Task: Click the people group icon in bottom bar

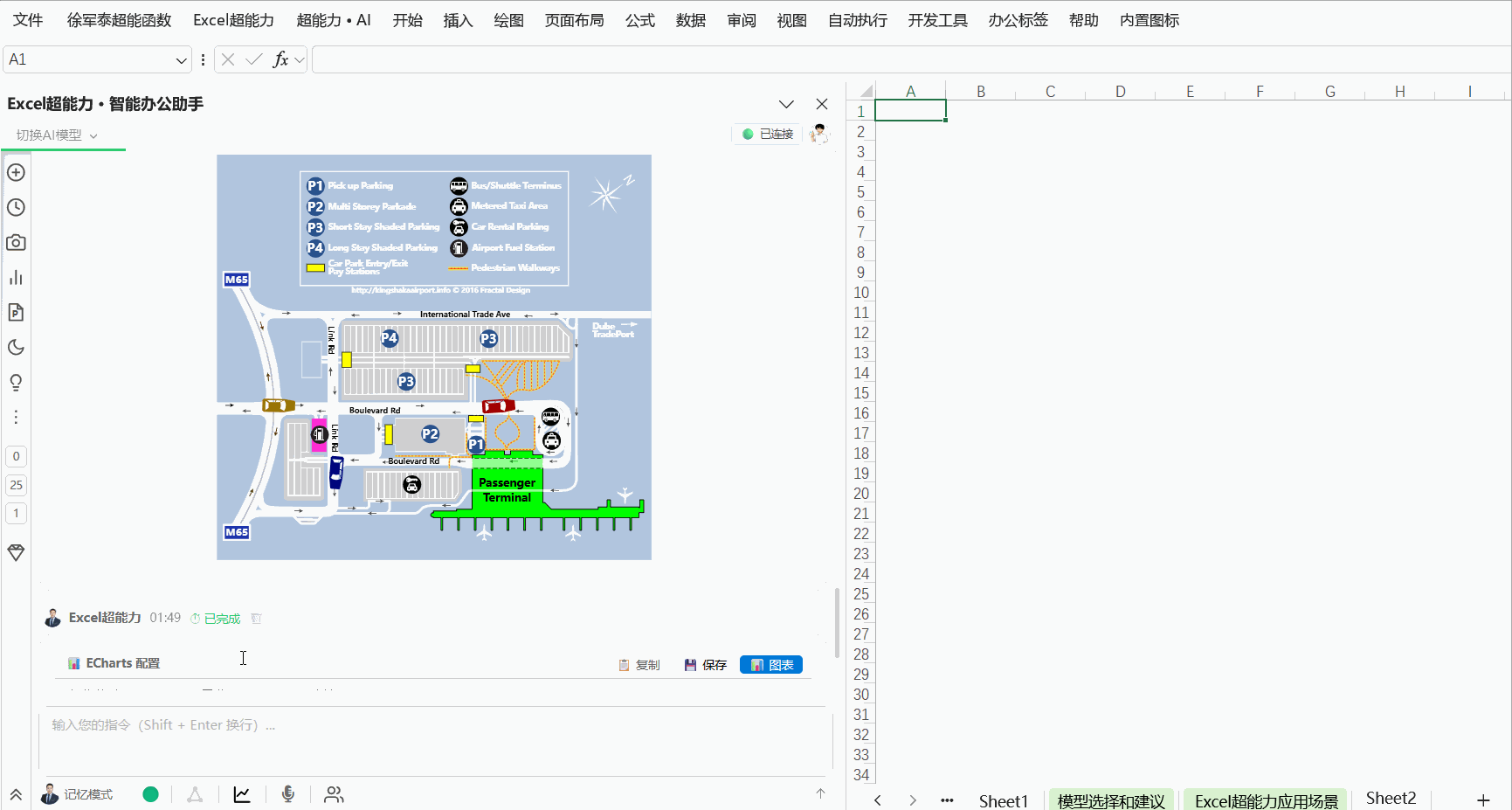Action: [334, 794]
